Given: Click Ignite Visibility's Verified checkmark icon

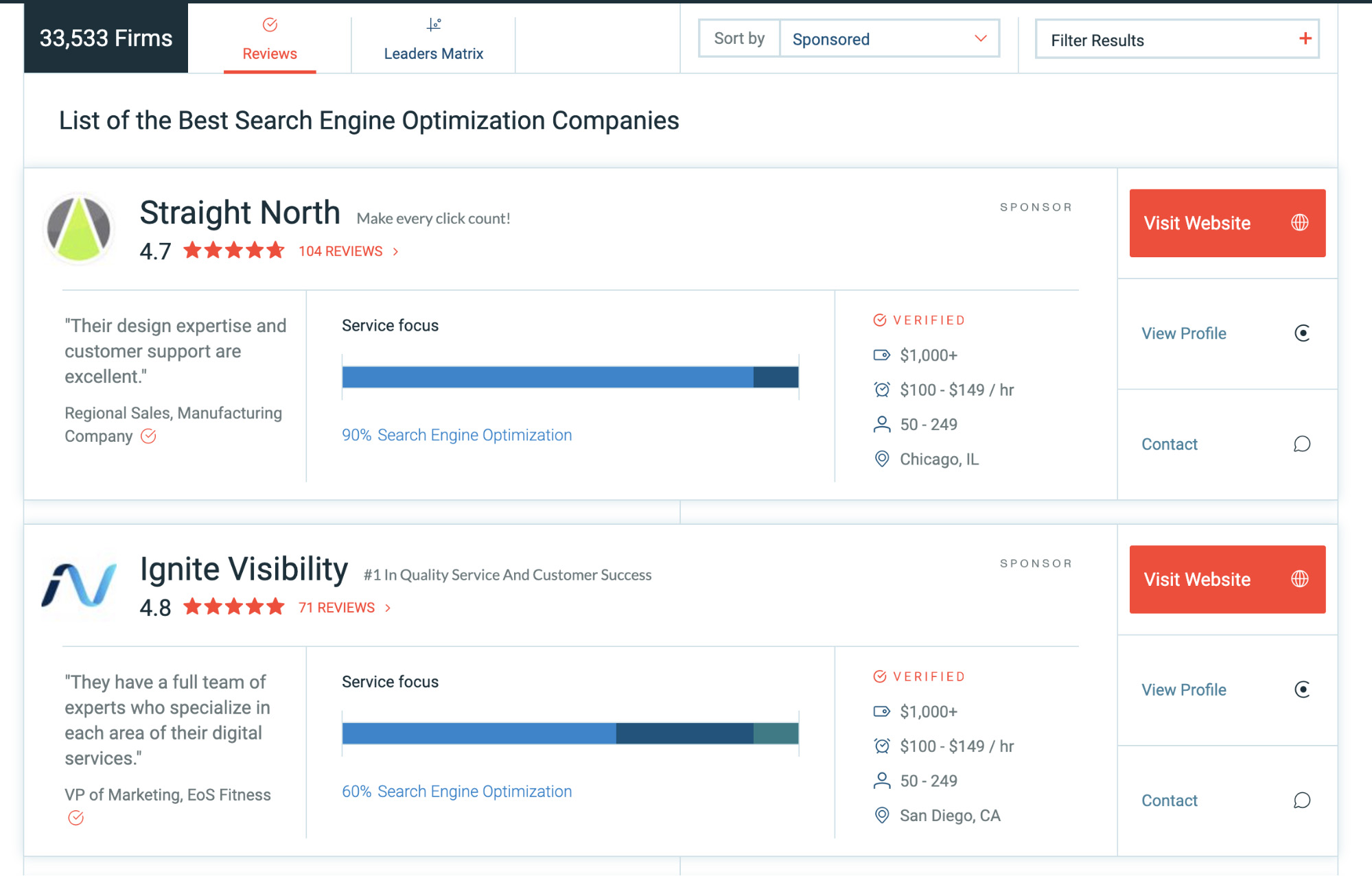Looking at the screenshot, I should 880,676.
